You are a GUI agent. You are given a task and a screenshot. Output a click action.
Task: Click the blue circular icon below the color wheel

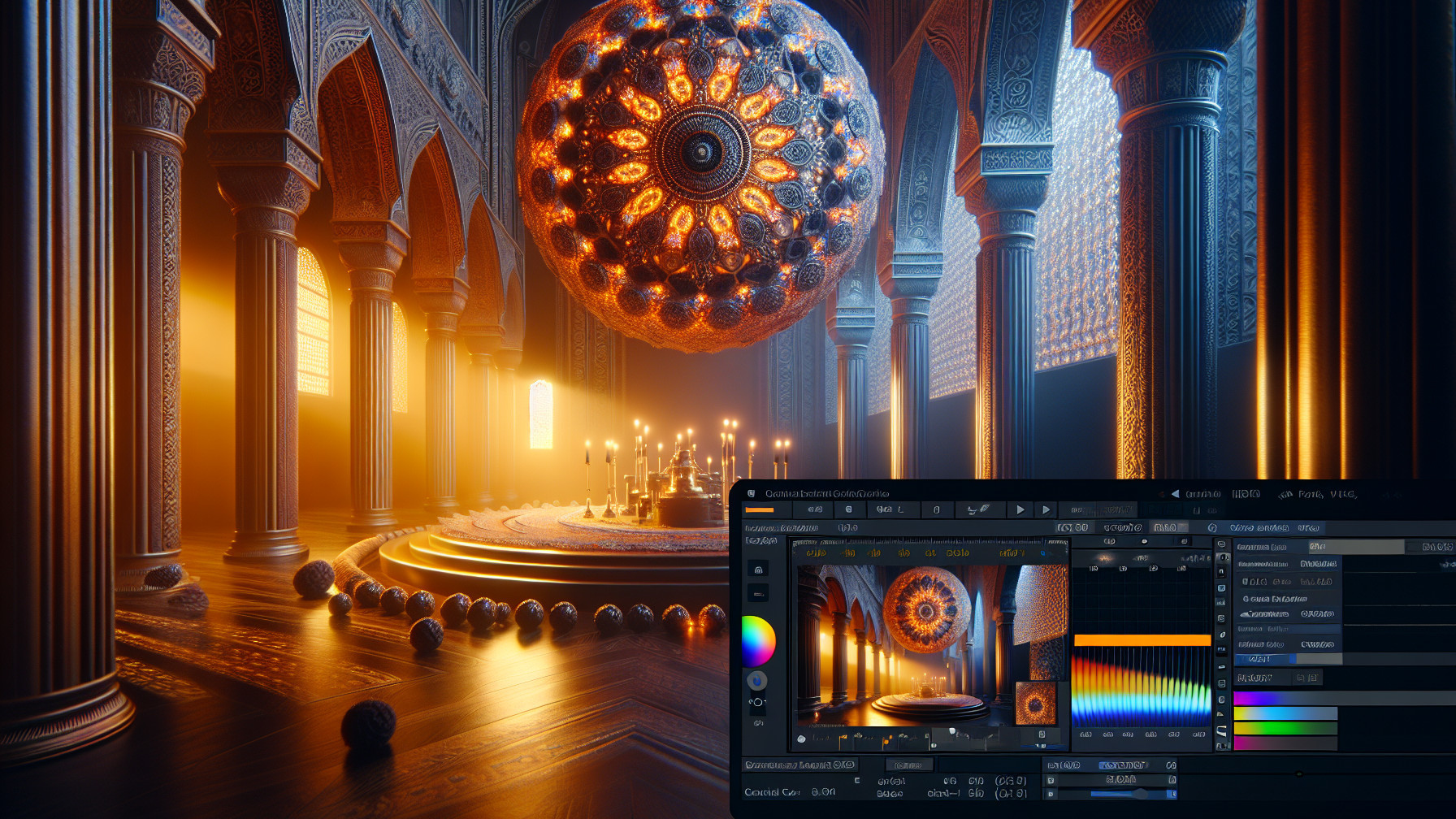tap(756, 681)
